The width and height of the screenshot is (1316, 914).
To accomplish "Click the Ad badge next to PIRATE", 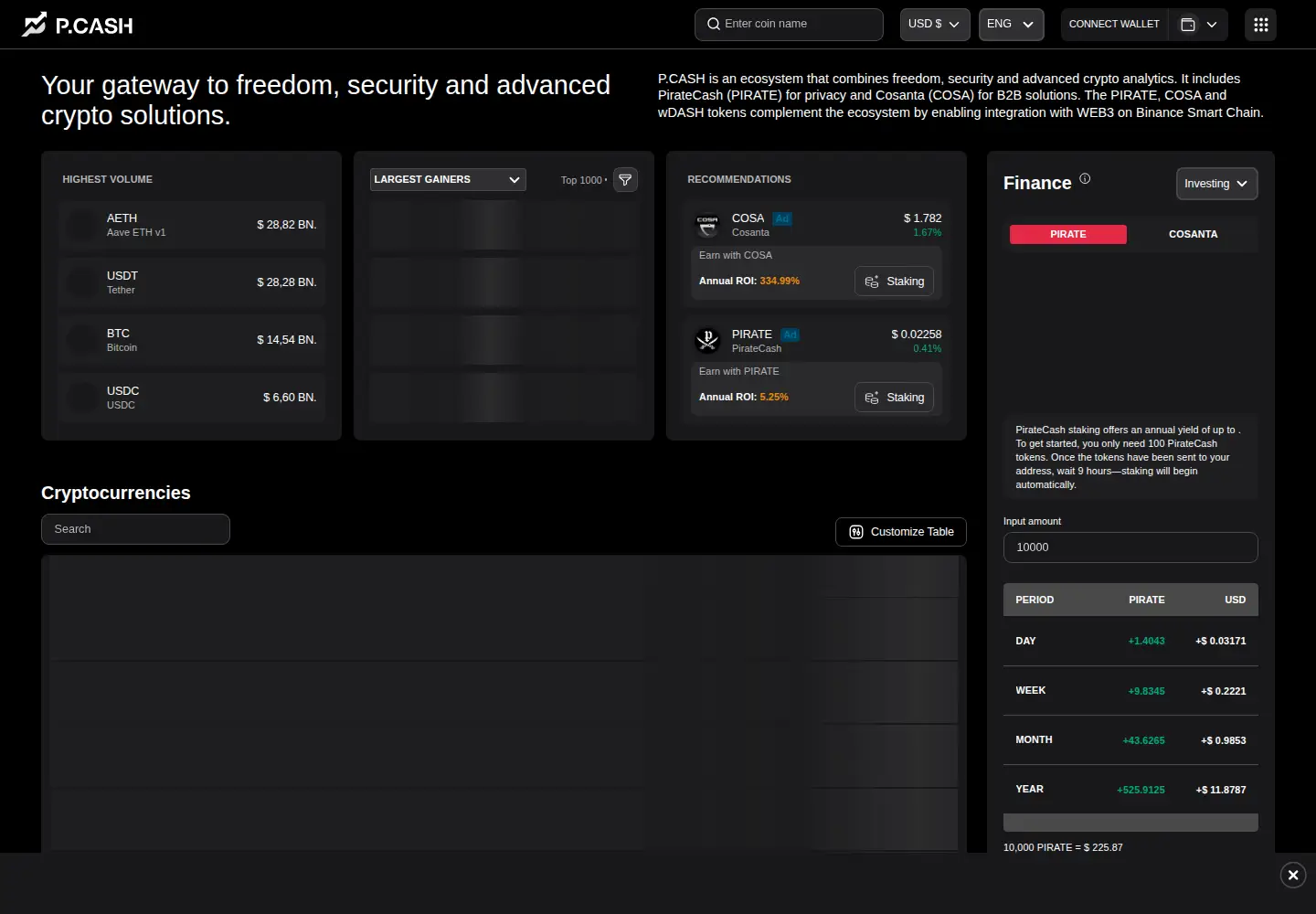I will pos(791,335).
